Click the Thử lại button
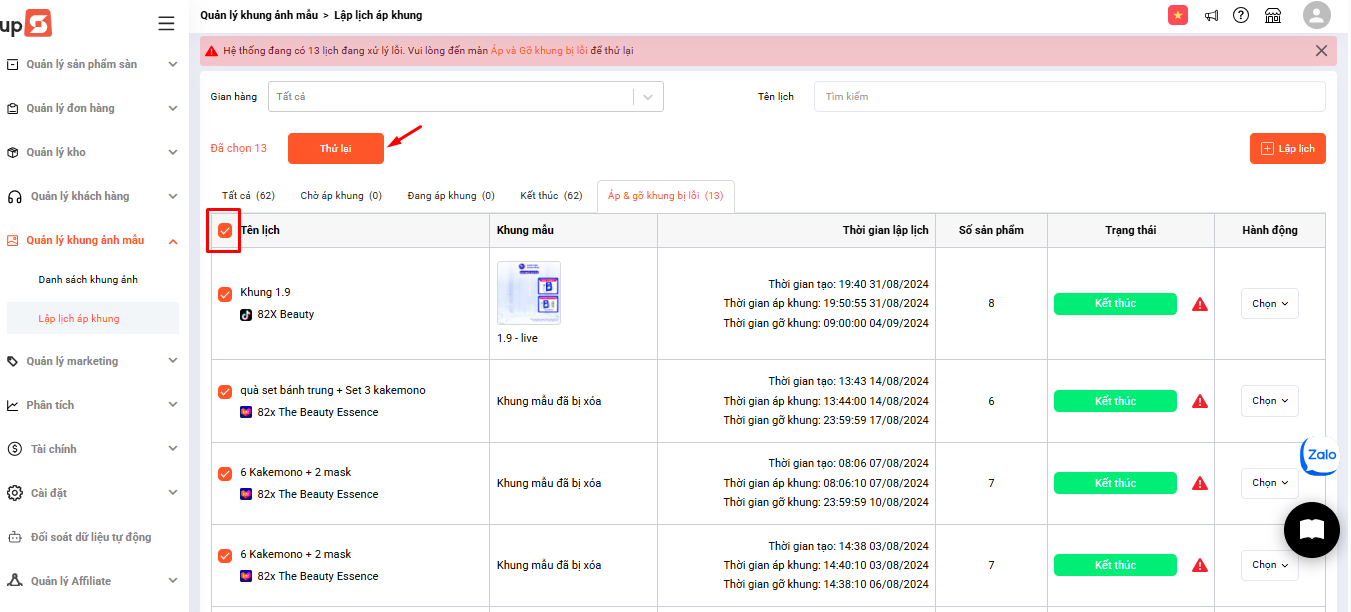1351x612 pixels. (335, 148)
